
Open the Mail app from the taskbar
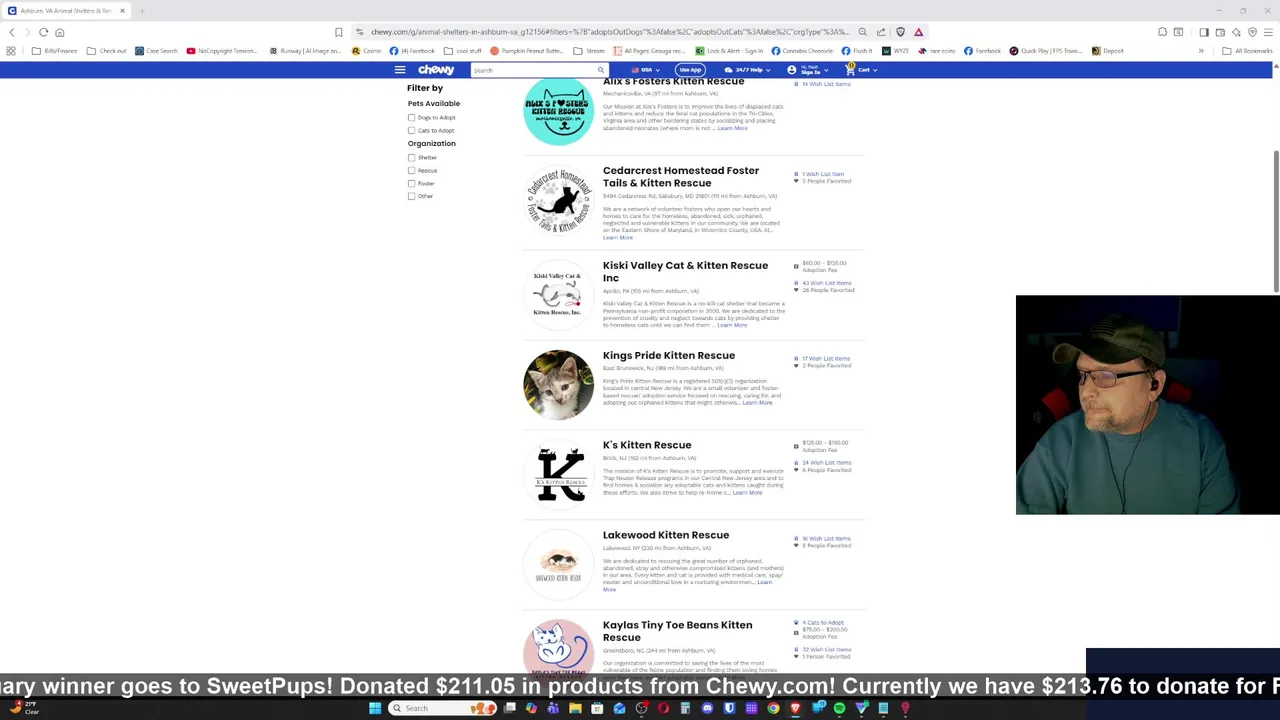pos(619,708)
